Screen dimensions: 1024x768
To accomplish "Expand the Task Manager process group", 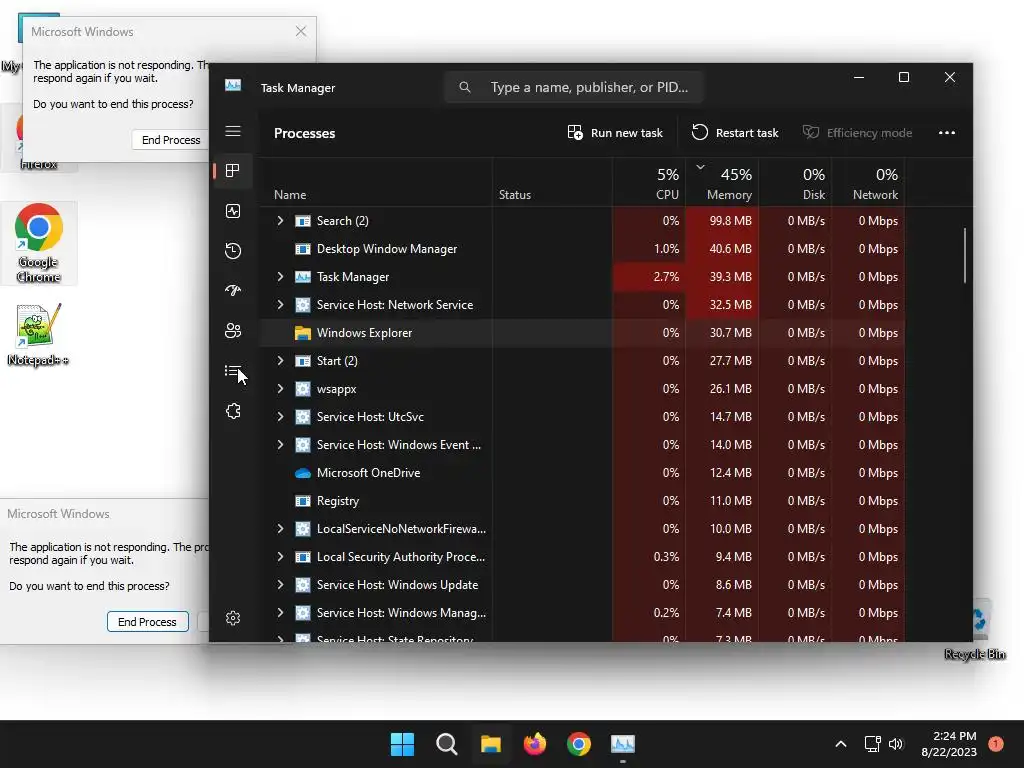I will click(x=280, y=277).
